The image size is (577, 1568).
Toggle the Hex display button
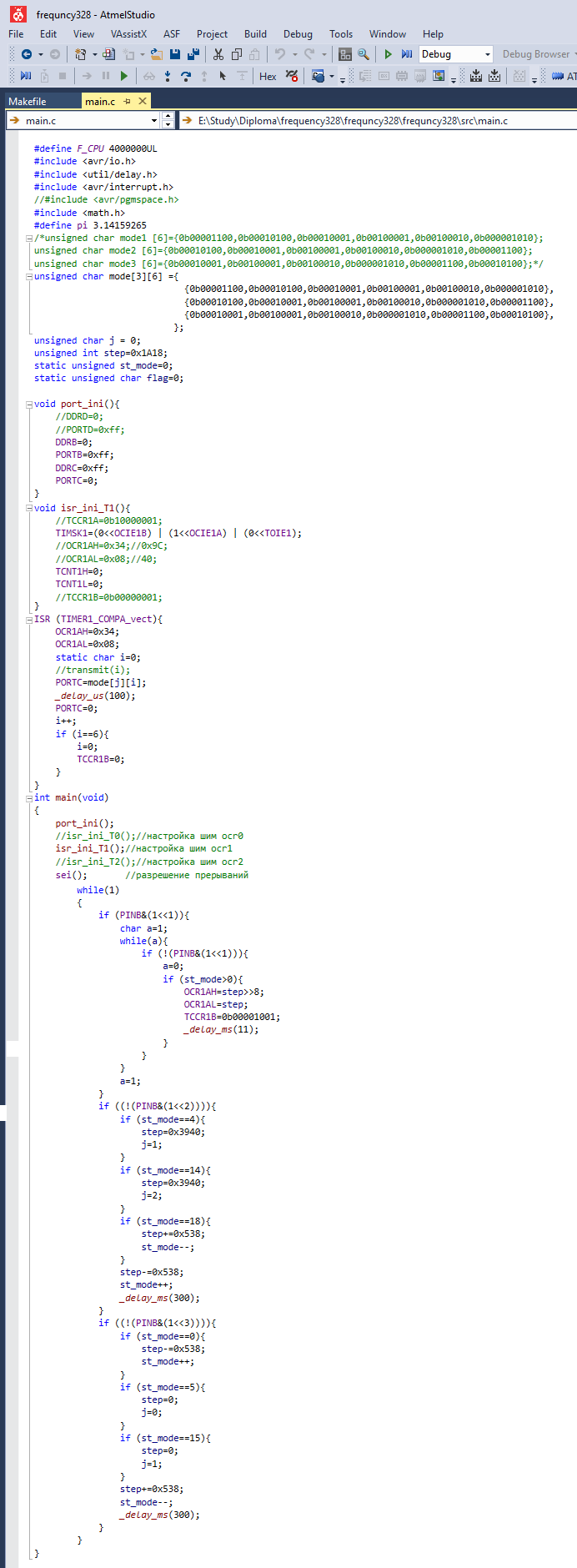click(x=268, y=76)
